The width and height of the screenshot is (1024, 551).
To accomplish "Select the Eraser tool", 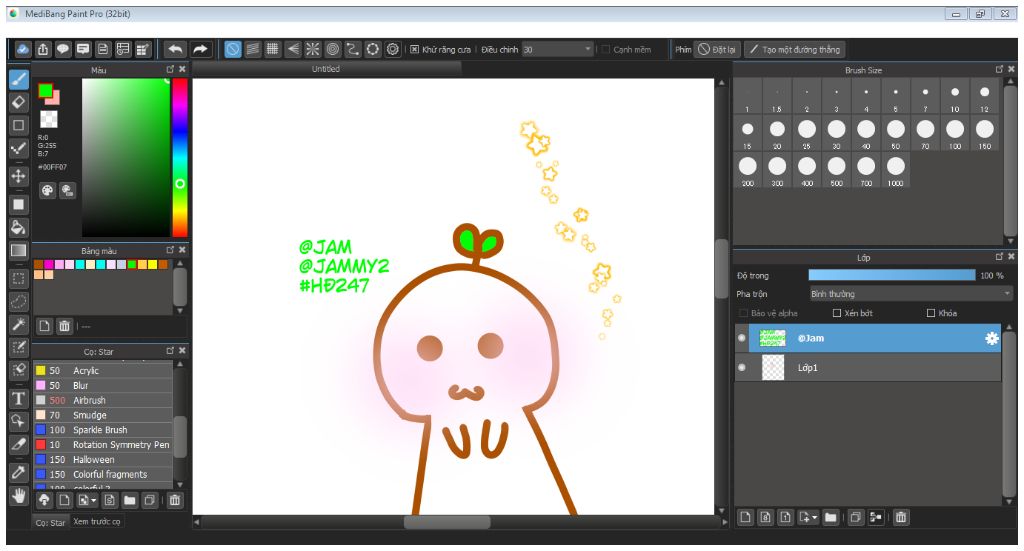I will [19, 102].
